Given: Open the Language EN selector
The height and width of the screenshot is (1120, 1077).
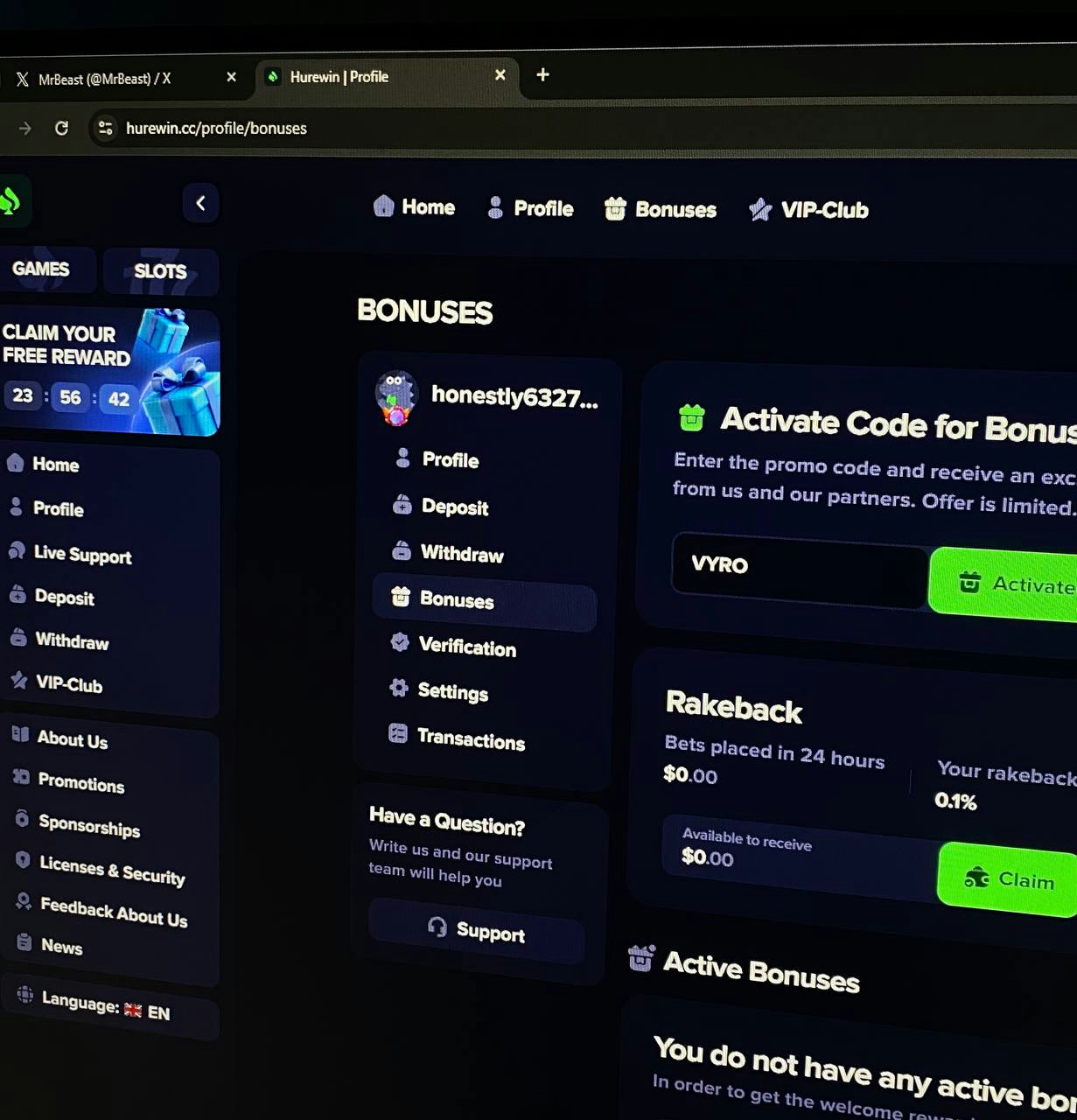Looking at the screenshot, I should pyautogui.click(x=105, y=1006).
